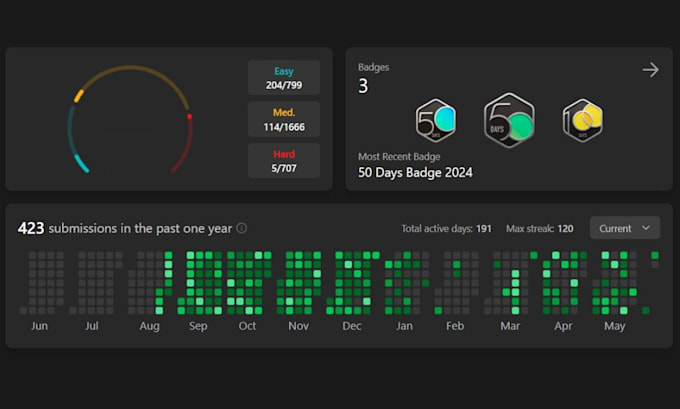The image size is (680, 409).
Task: Click the badge count number 3
Action: [x=363, y=86]
